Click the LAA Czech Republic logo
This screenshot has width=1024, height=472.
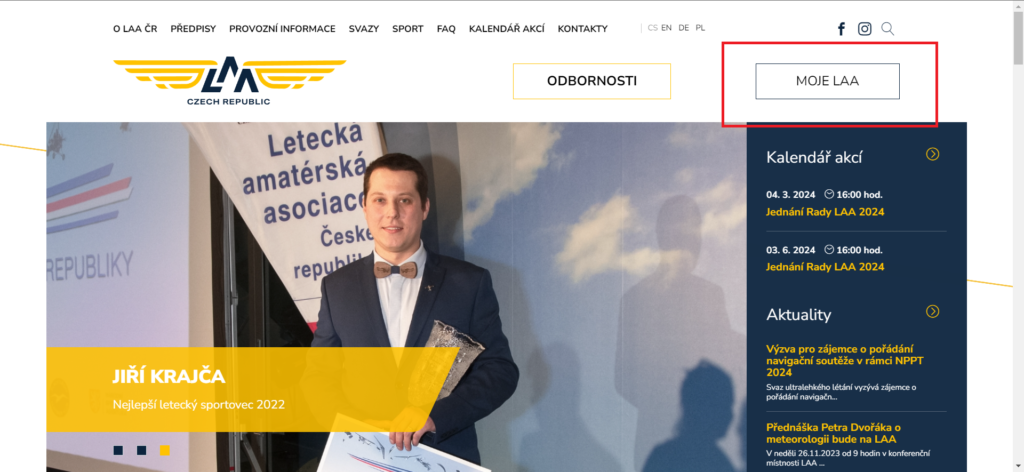tap(229, 81)
